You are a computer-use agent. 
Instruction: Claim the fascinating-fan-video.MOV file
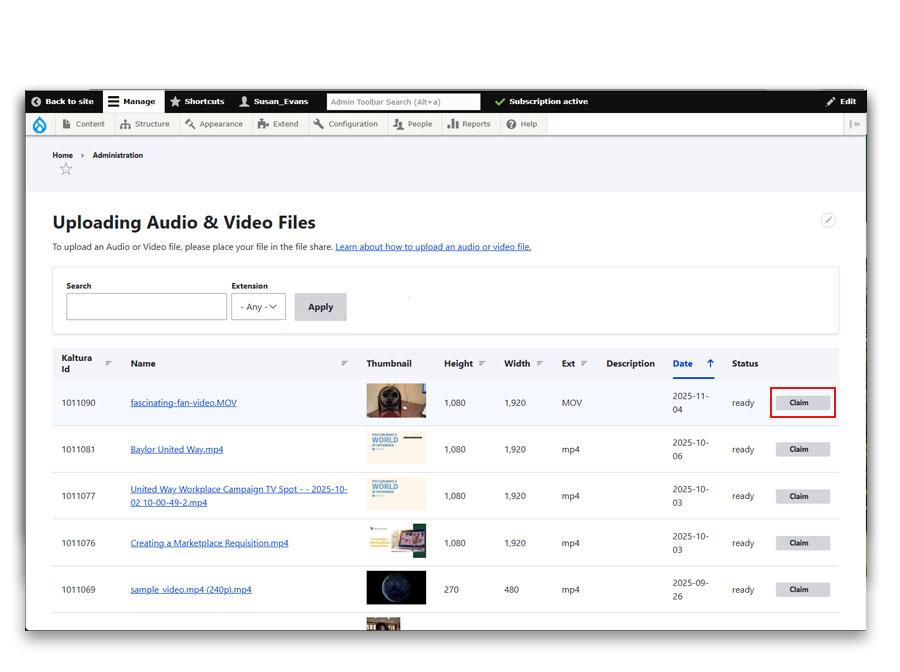[802, 403]
